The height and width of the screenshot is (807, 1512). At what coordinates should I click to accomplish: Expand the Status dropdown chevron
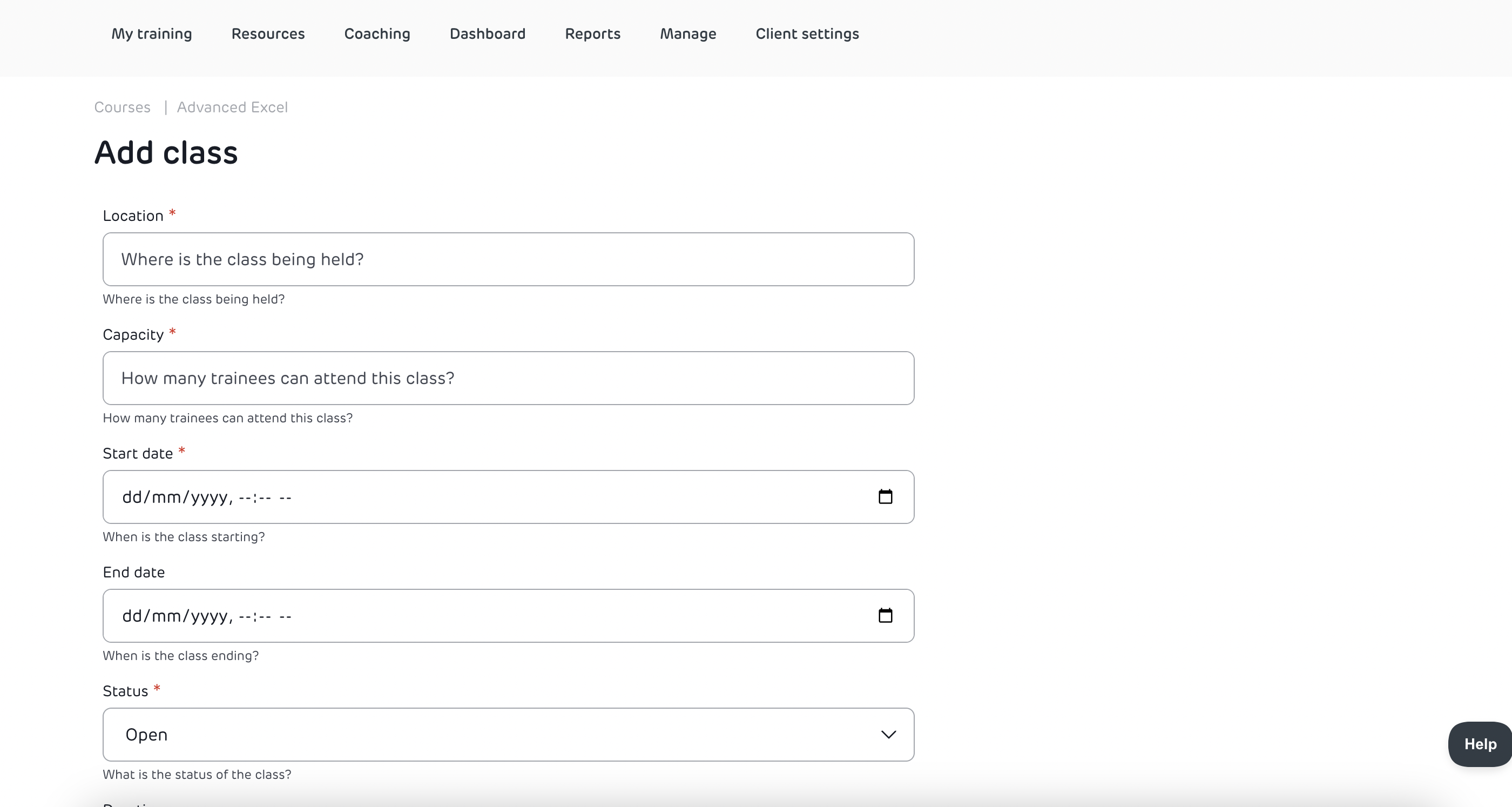888,735
